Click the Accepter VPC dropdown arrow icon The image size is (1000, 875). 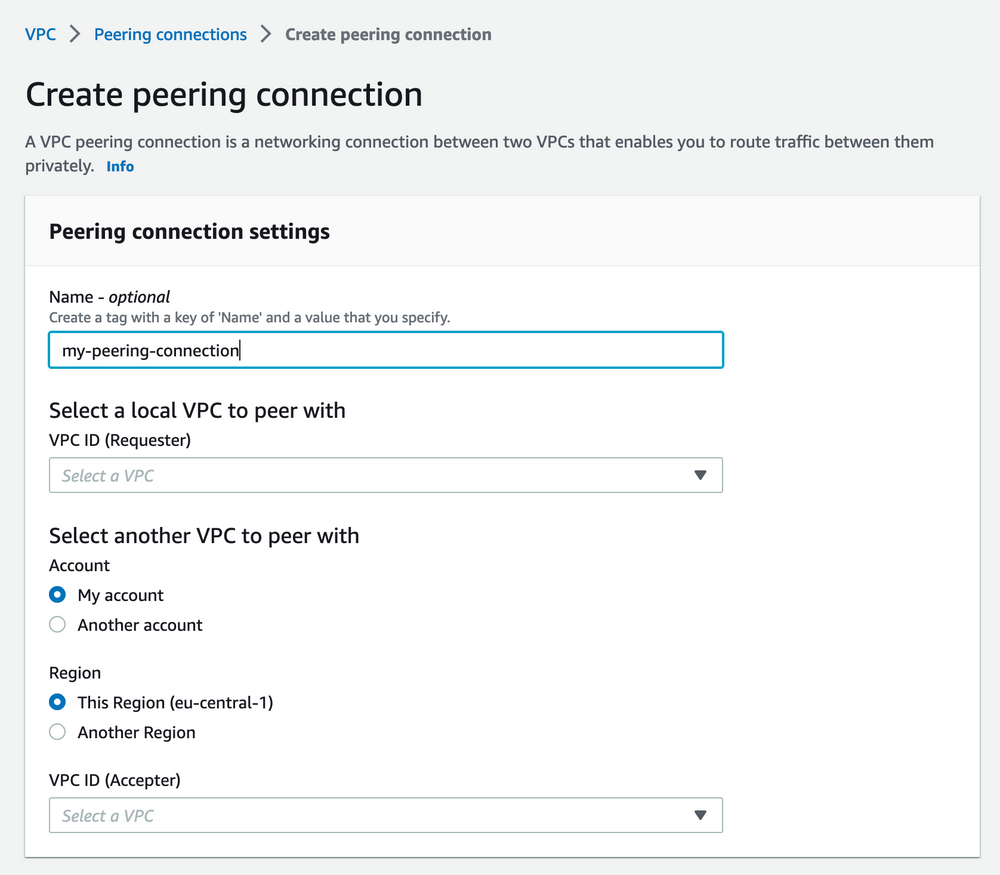(700, 815)
